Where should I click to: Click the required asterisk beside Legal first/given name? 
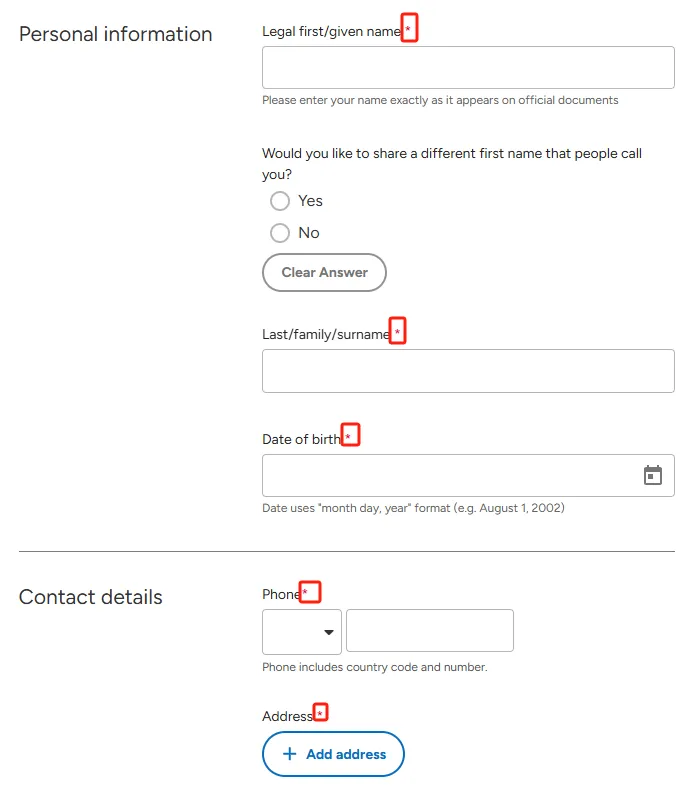pyautogui.click(x=409, y=30)
